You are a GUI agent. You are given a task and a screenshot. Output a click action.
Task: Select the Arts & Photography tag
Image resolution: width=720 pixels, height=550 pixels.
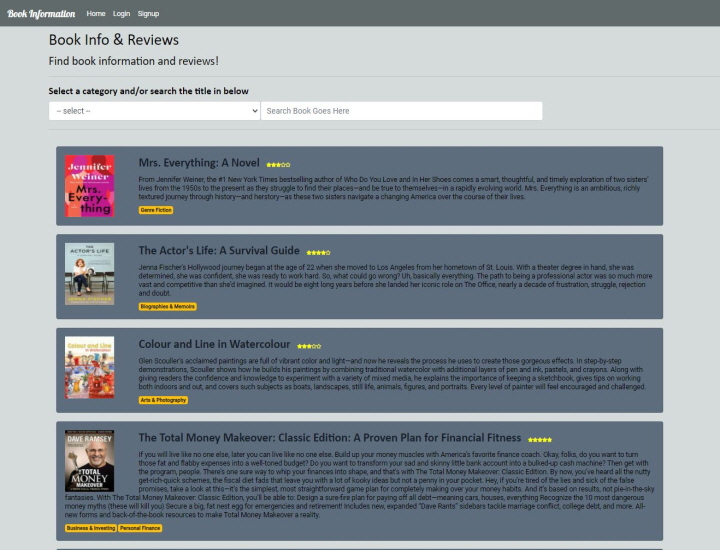(163, 400)
